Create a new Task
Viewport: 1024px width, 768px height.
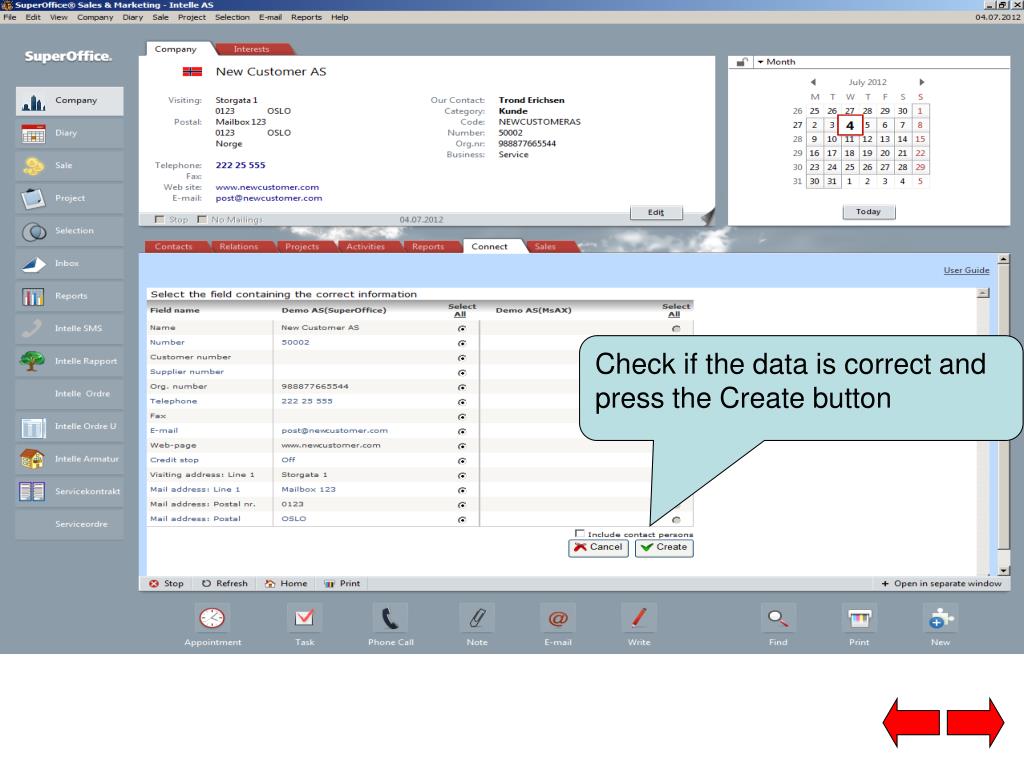[304, 618]
